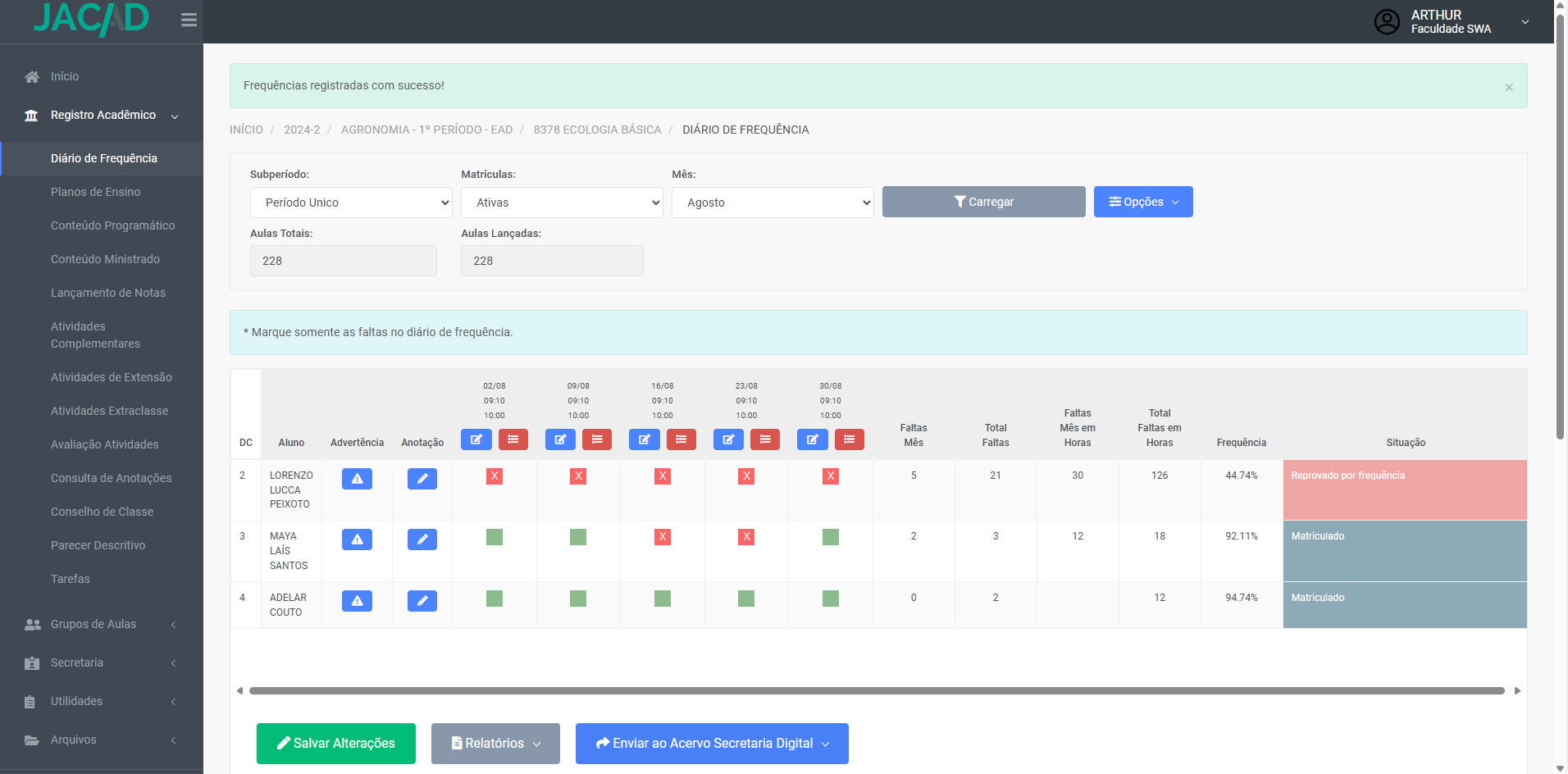This screenshot has height=774, width=1568.
Task: Click the red list icon for 30/08 class
Action: 850,439
